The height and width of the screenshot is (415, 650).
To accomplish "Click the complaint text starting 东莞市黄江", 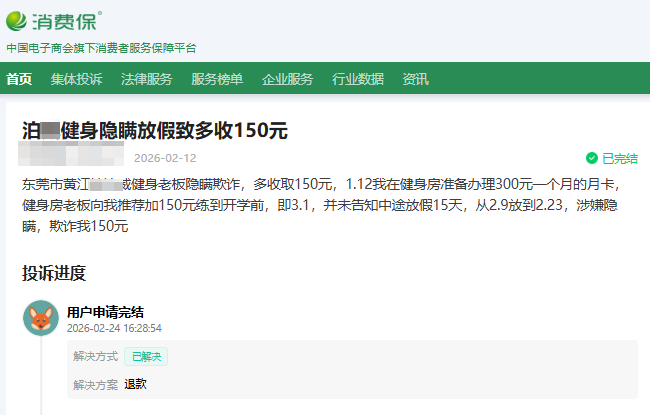I will pos(321,205).
